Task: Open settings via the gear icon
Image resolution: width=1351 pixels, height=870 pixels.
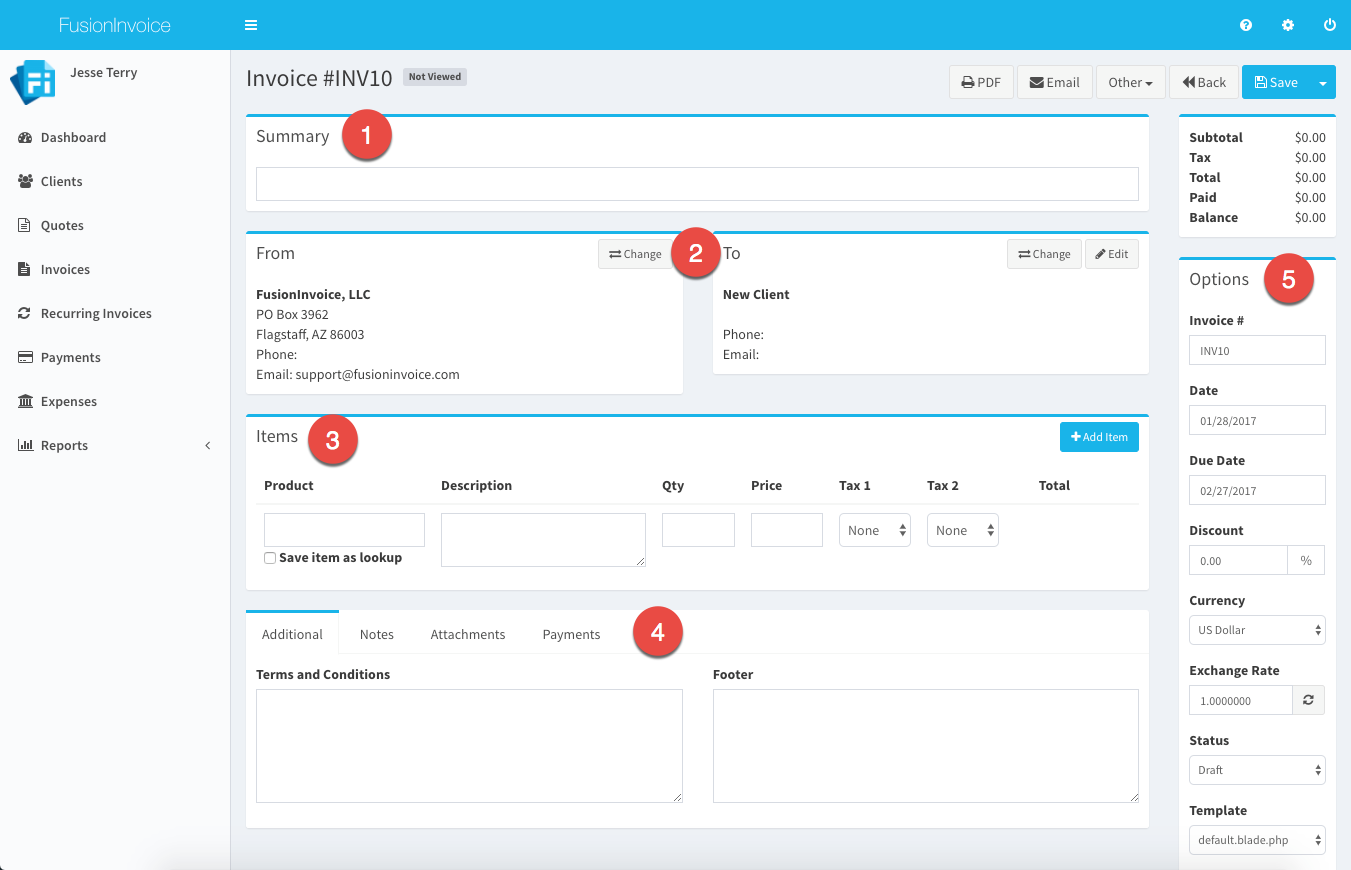Action: tap(1288, 25)
